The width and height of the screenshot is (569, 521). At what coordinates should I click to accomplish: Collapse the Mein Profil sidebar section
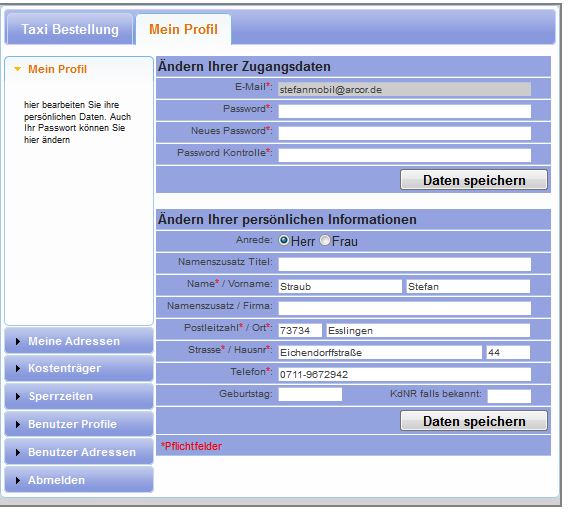pos(79,69)
